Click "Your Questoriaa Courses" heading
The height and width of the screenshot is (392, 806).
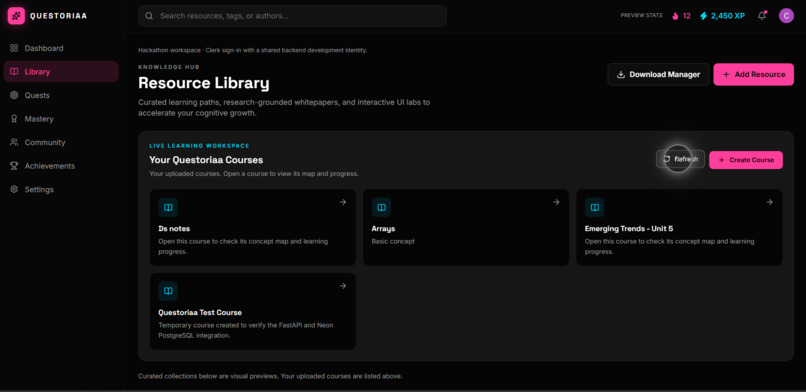point(206,160)
